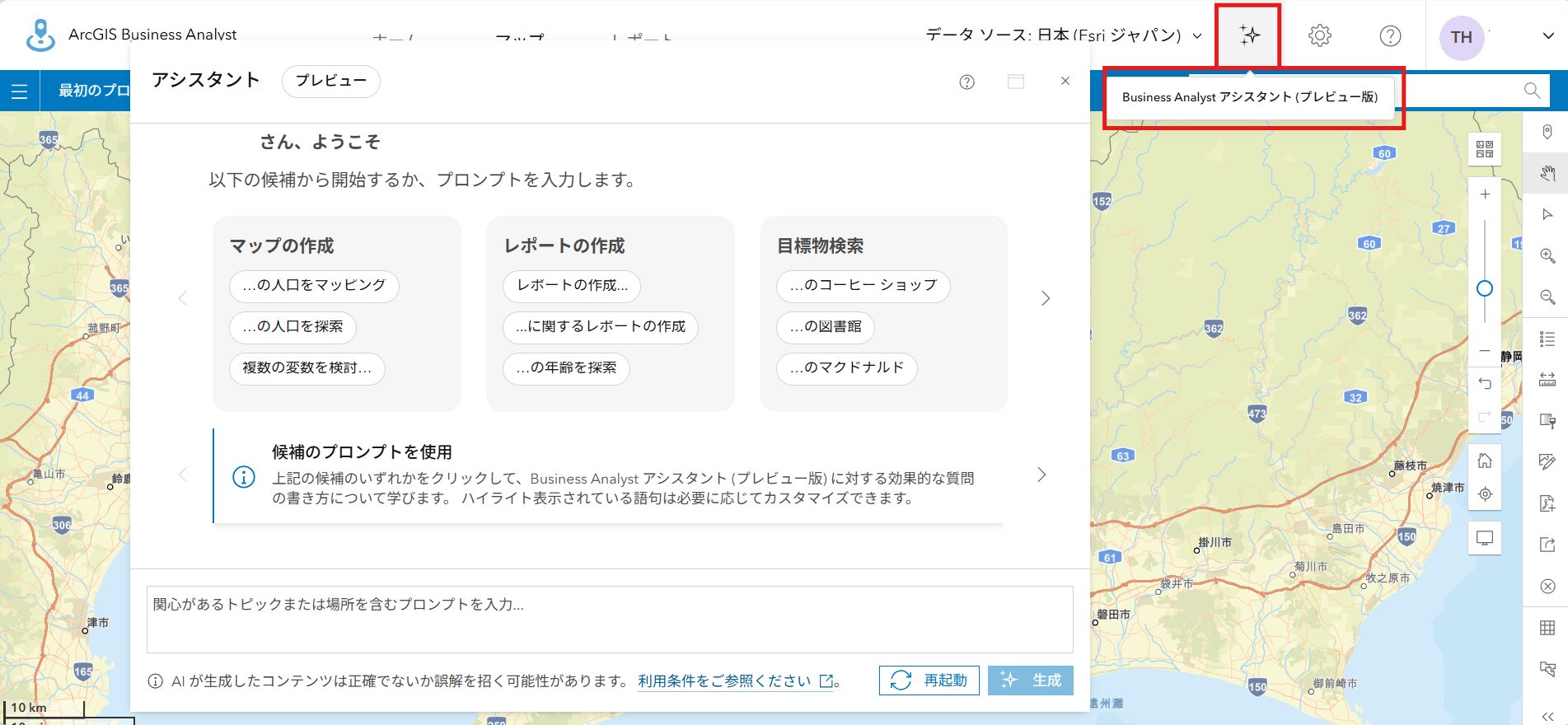Find my location target icon
This screenshot has height=725, width=1568.
[x=1485, y=494]
